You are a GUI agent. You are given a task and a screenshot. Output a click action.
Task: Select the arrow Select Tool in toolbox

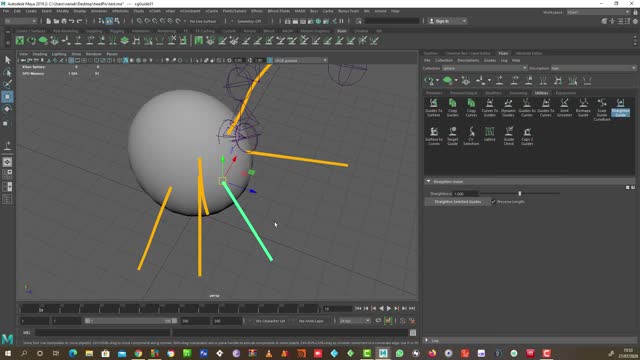[x=7, y=60]
